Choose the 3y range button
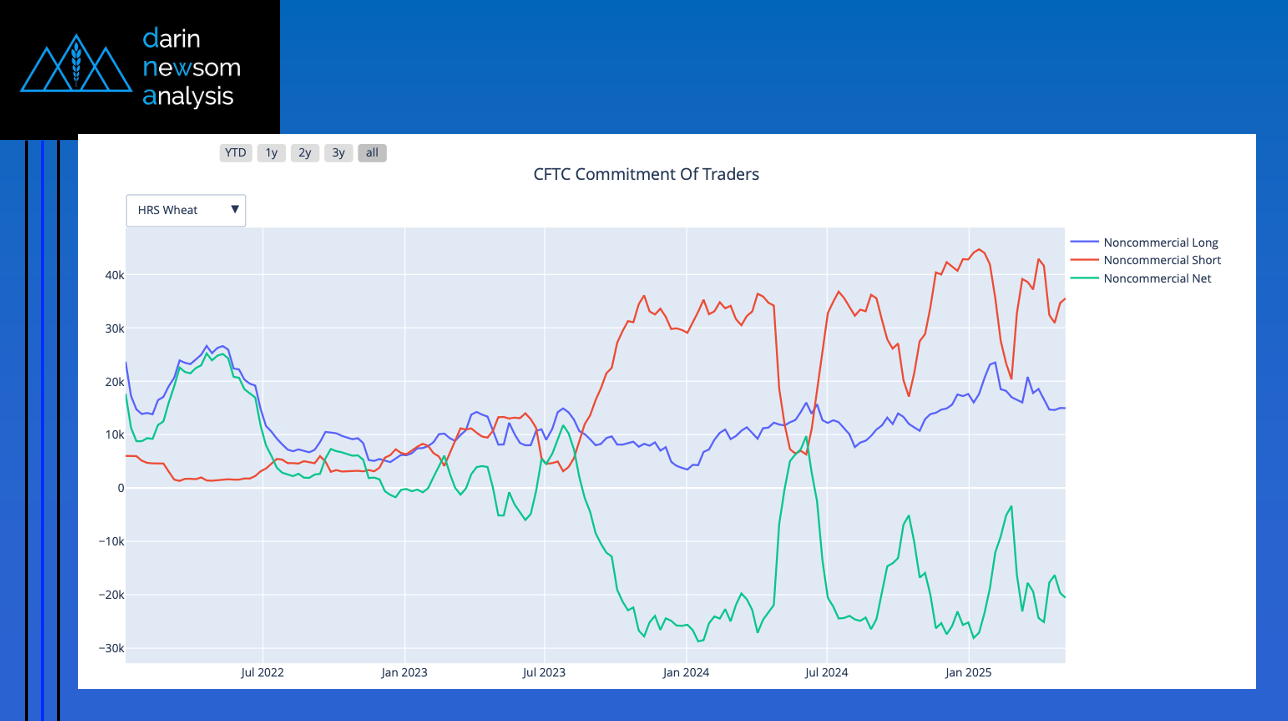The height and width of the screenshot is (721, 1288). point(339,153)
